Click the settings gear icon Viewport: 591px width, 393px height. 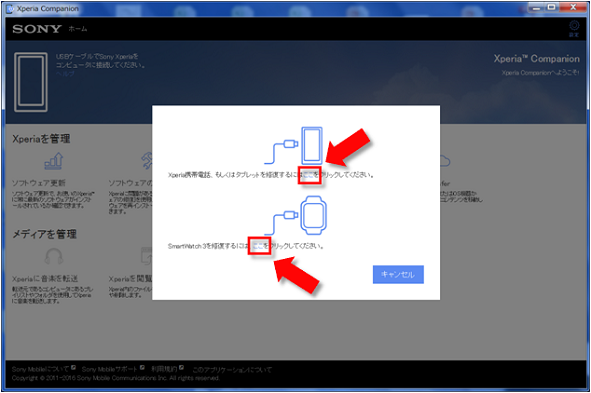click(x=574, y=26)
